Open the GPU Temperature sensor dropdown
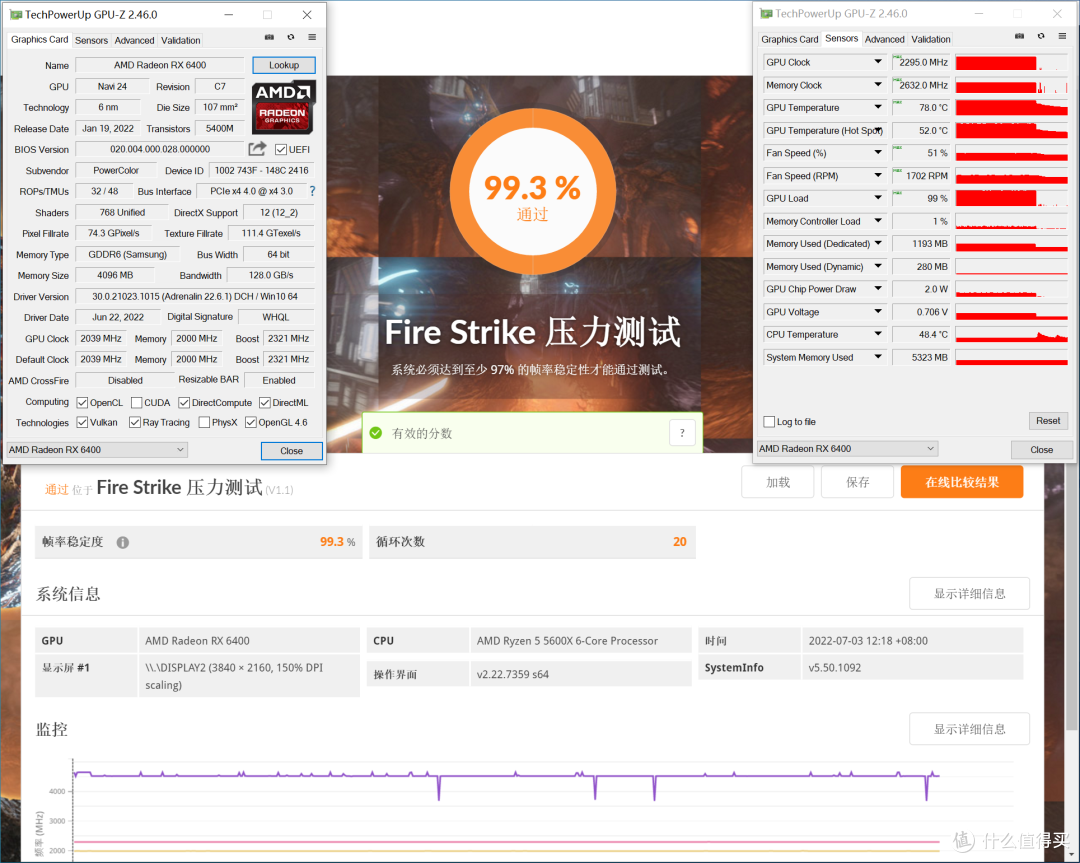The width and height of the screenshot is (1080, 863). [x=878, y=107]
